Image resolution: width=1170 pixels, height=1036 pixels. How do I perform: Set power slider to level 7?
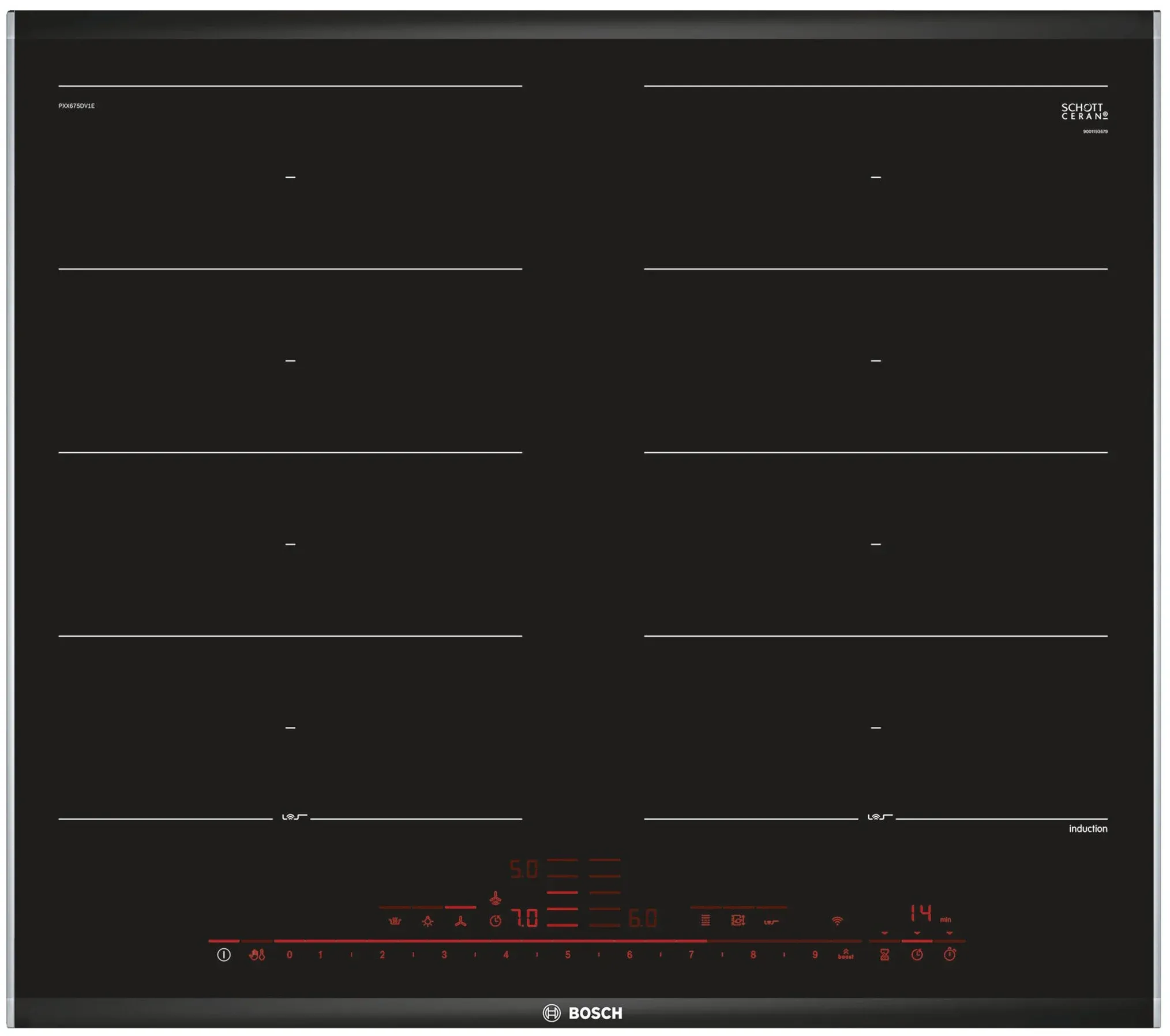(691, 955)
